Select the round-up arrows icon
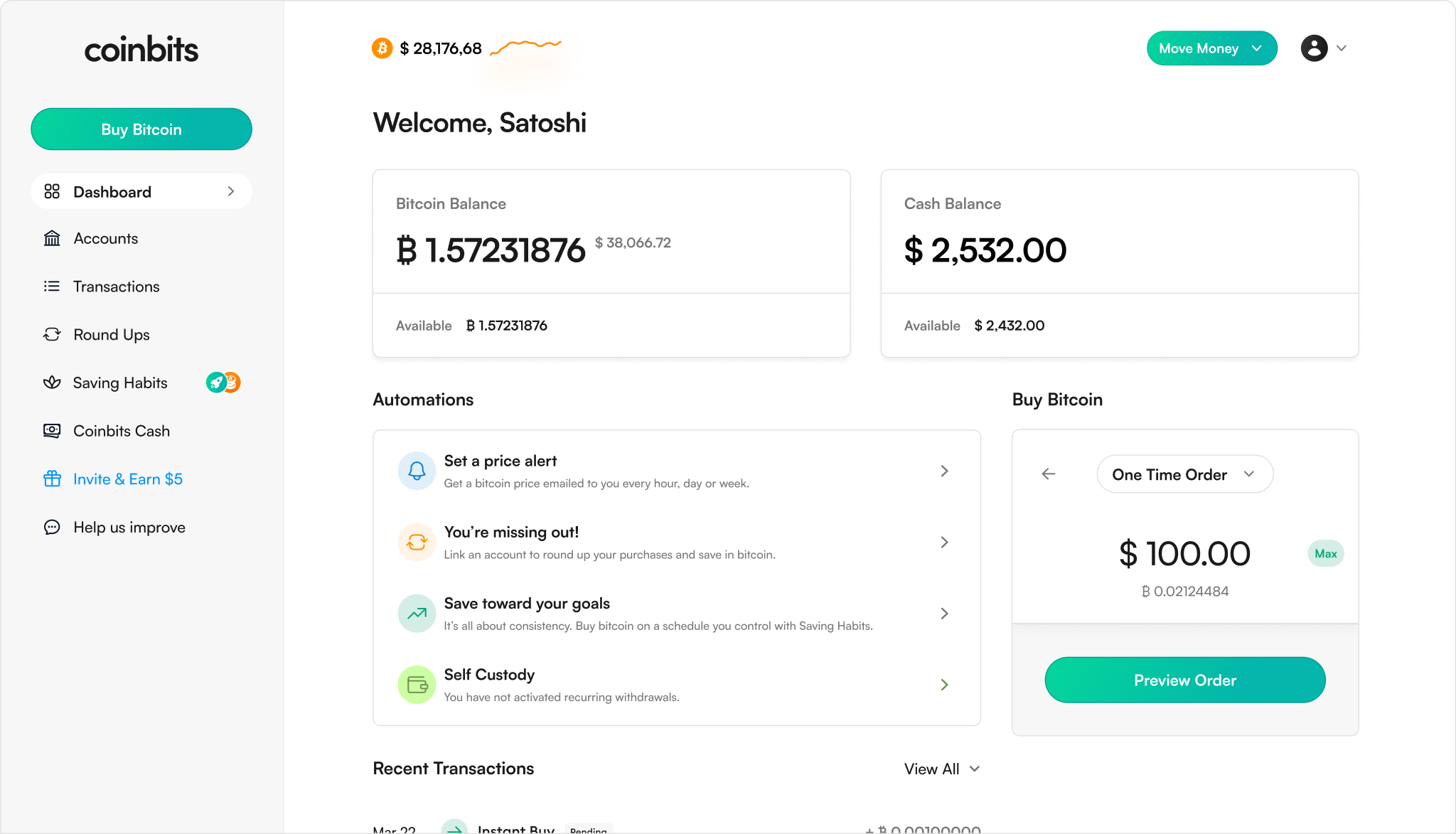The width and height of the screenshot is (1456, 834). click(417, 542)
